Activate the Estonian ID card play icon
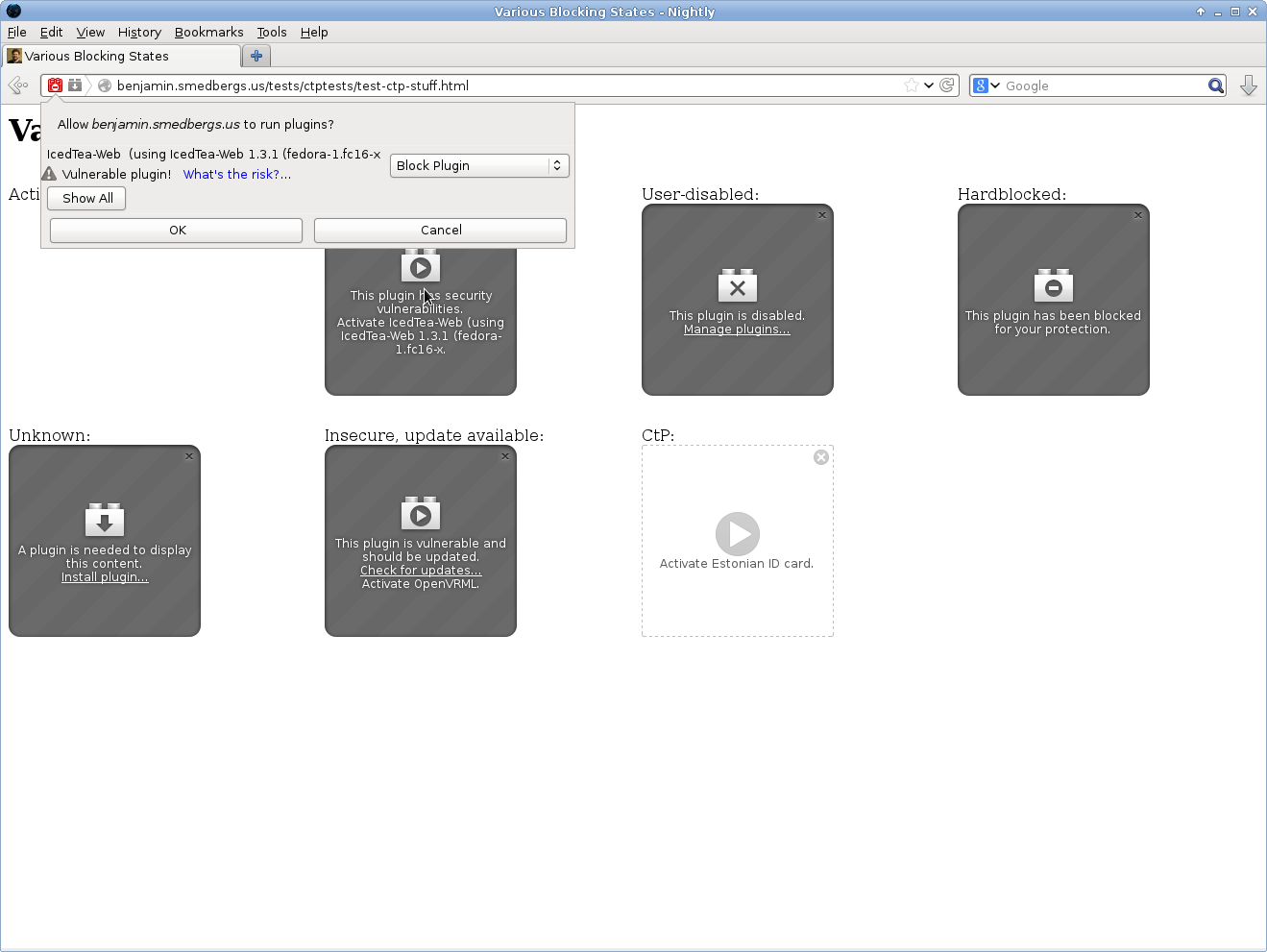 coord(737,533)
